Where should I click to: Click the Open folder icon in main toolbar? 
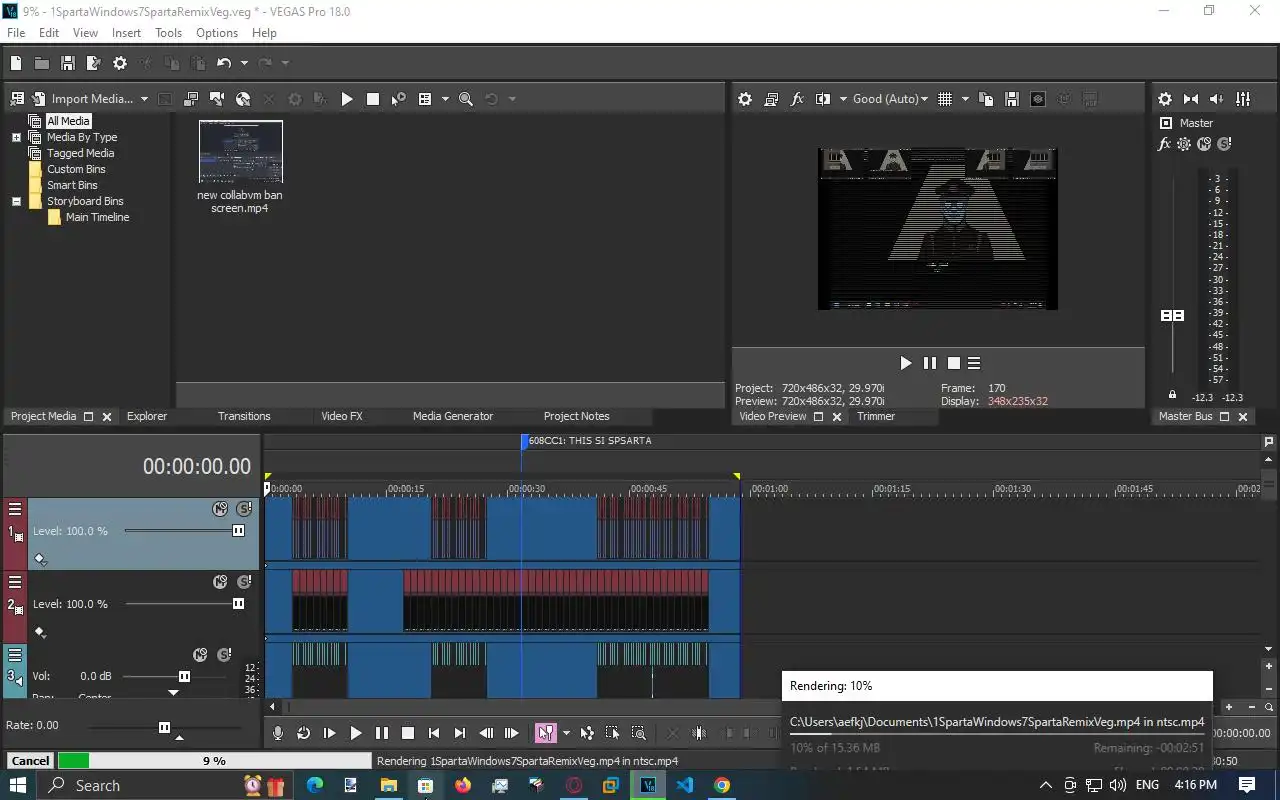point(42,63)
